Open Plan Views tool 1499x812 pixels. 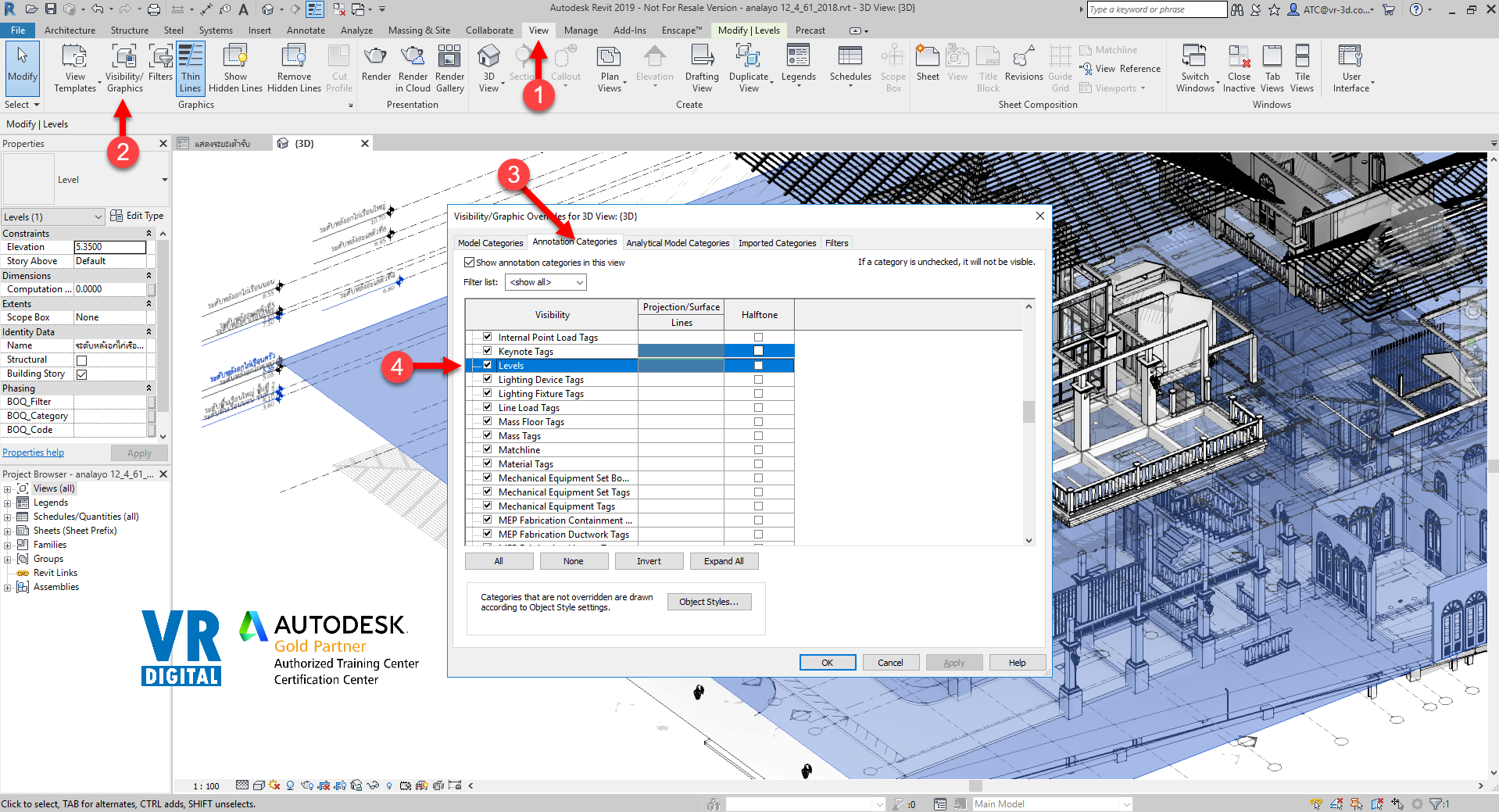coord(610,68)
